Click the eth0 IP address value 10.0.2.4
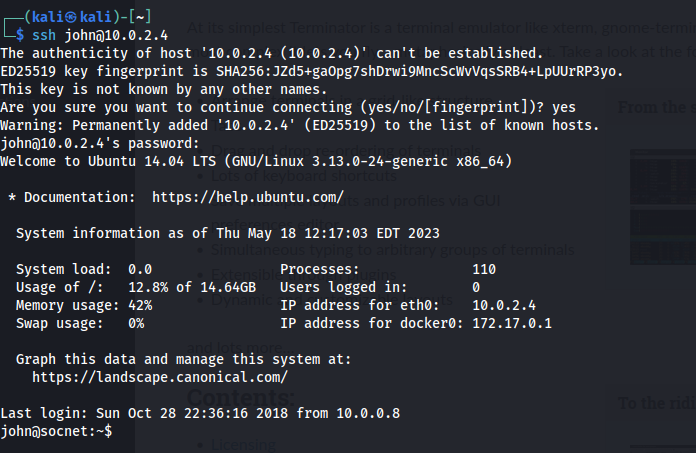696x453 pixels. pyautogui.click(x=504, y=305)
